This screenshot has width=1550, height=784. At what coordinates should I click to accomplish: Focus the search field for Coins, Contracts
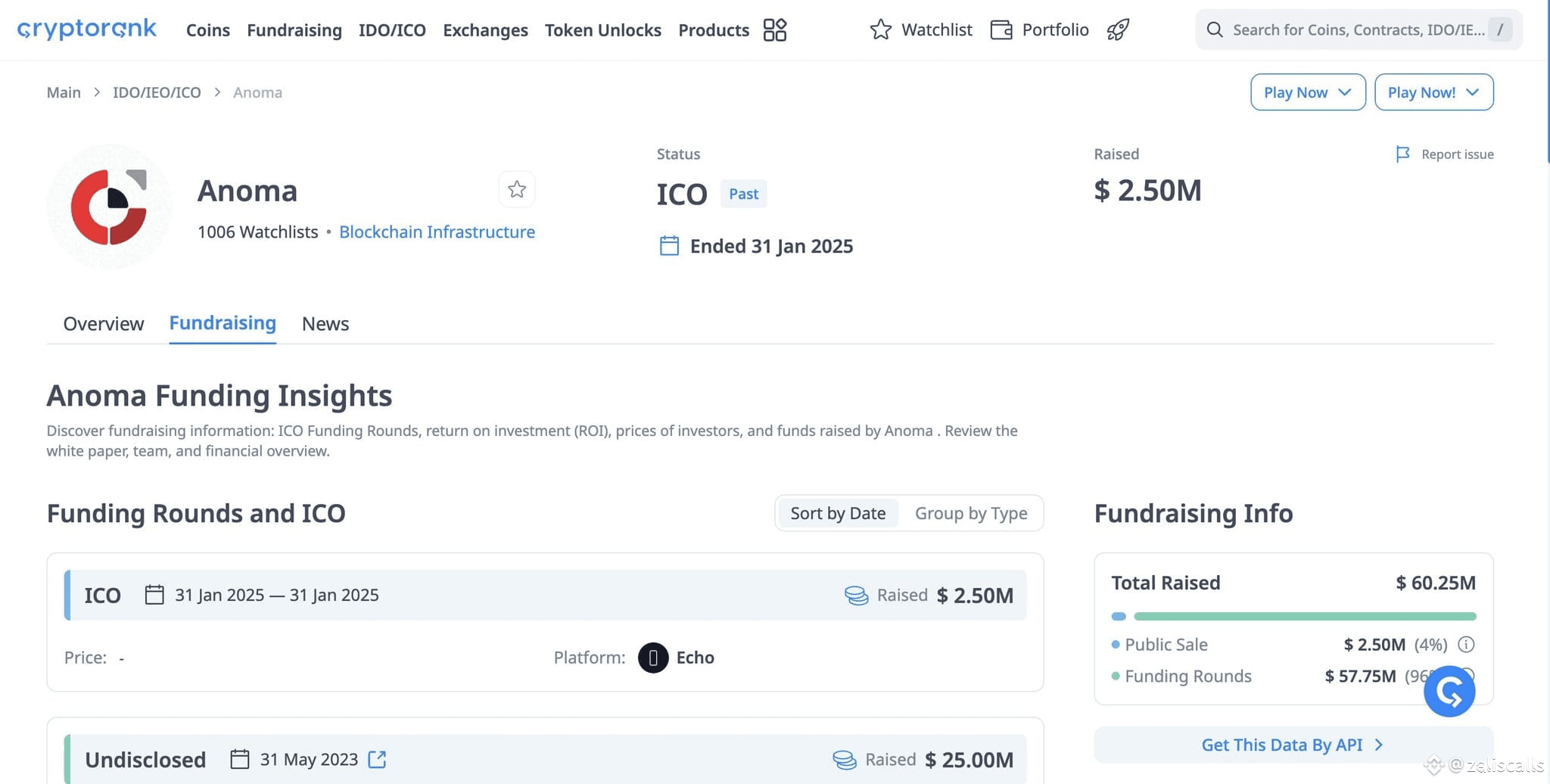[1359, 30]
